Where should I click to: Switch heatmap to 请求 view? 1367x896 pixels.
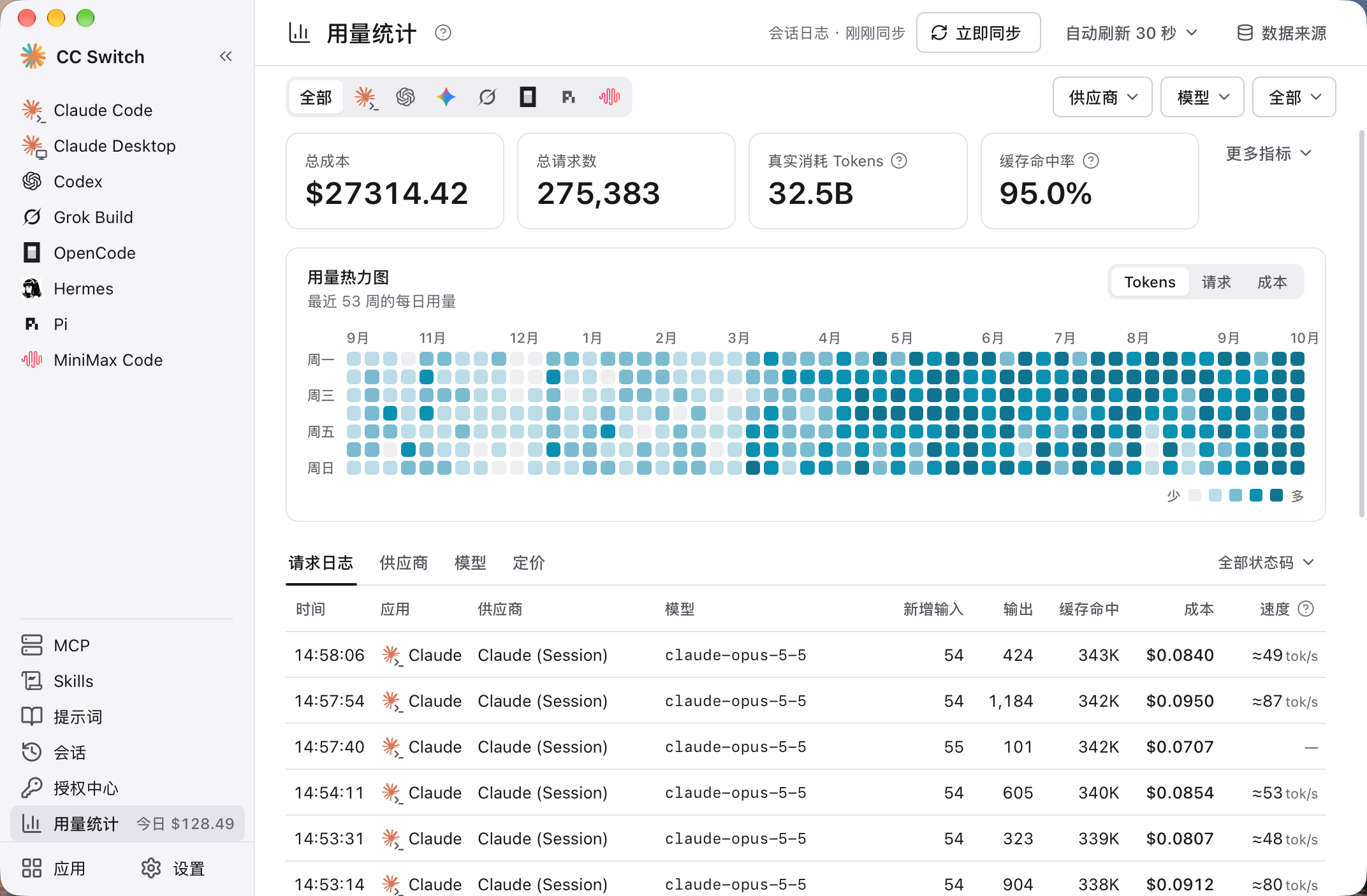point(1216,282)
